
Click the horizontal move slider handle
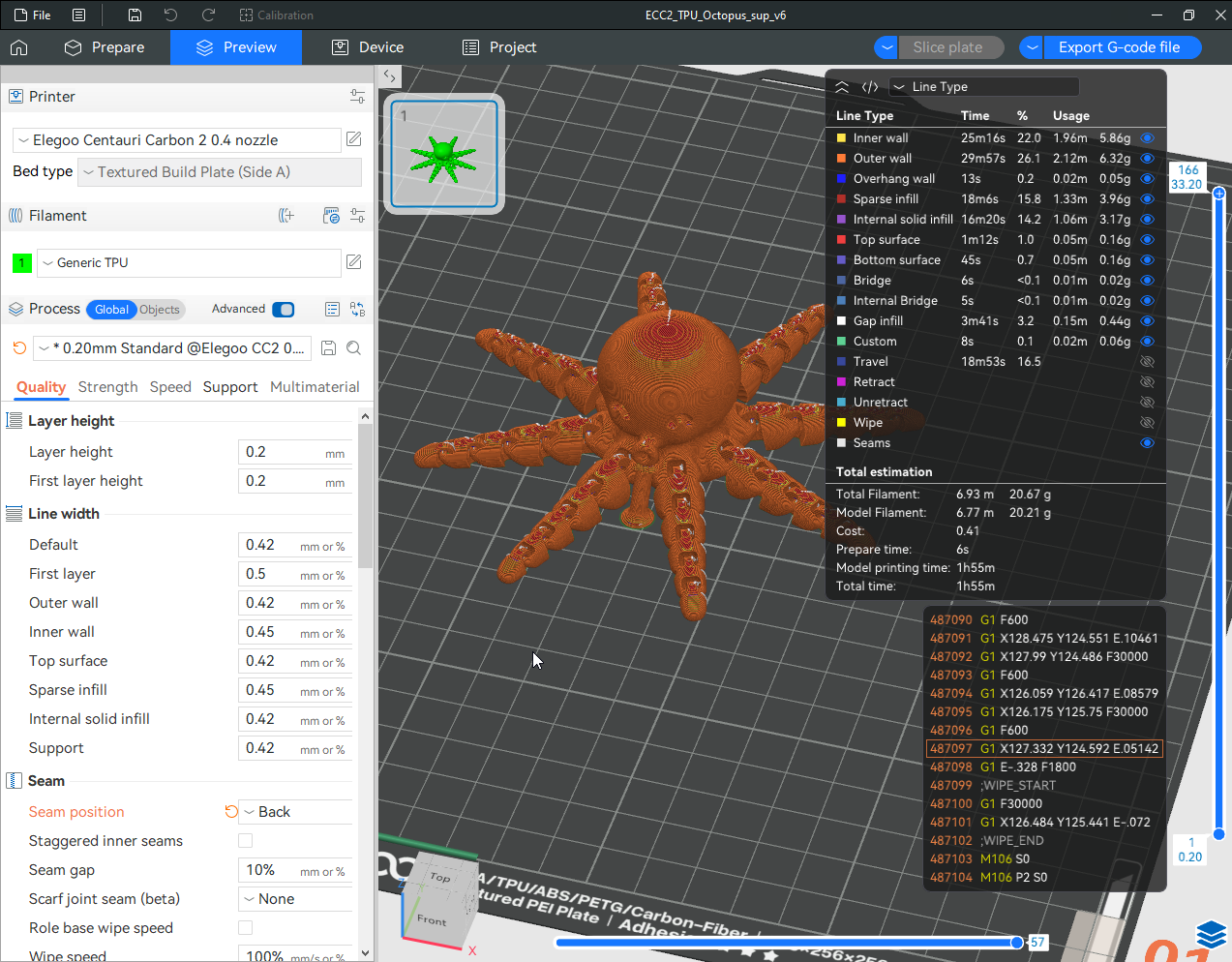1016,942
